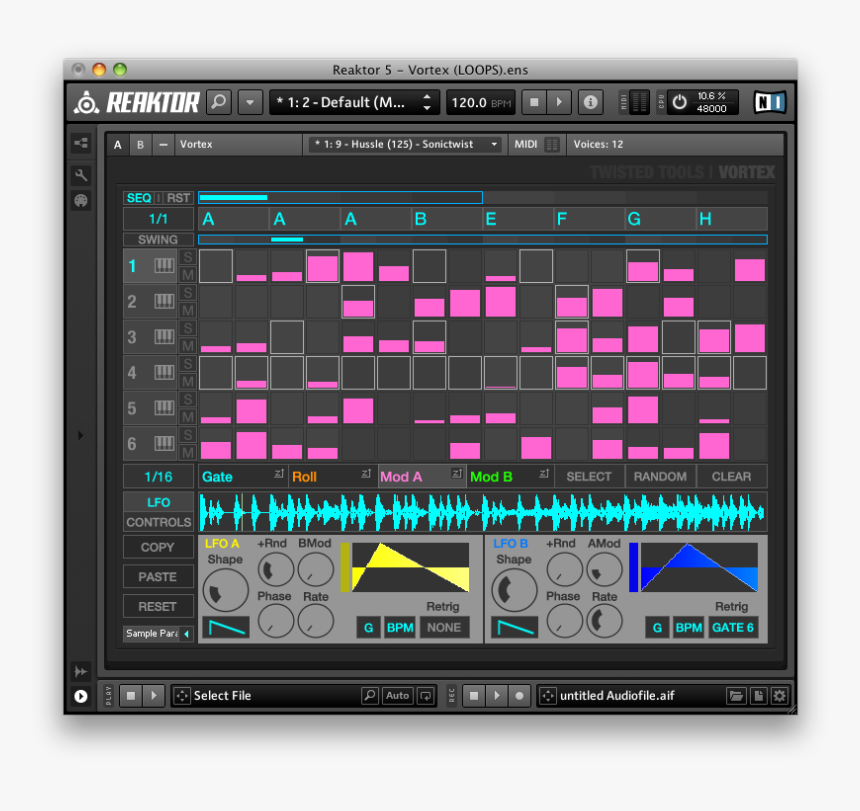Open the structure view sidebar icon

click(81, 143)
